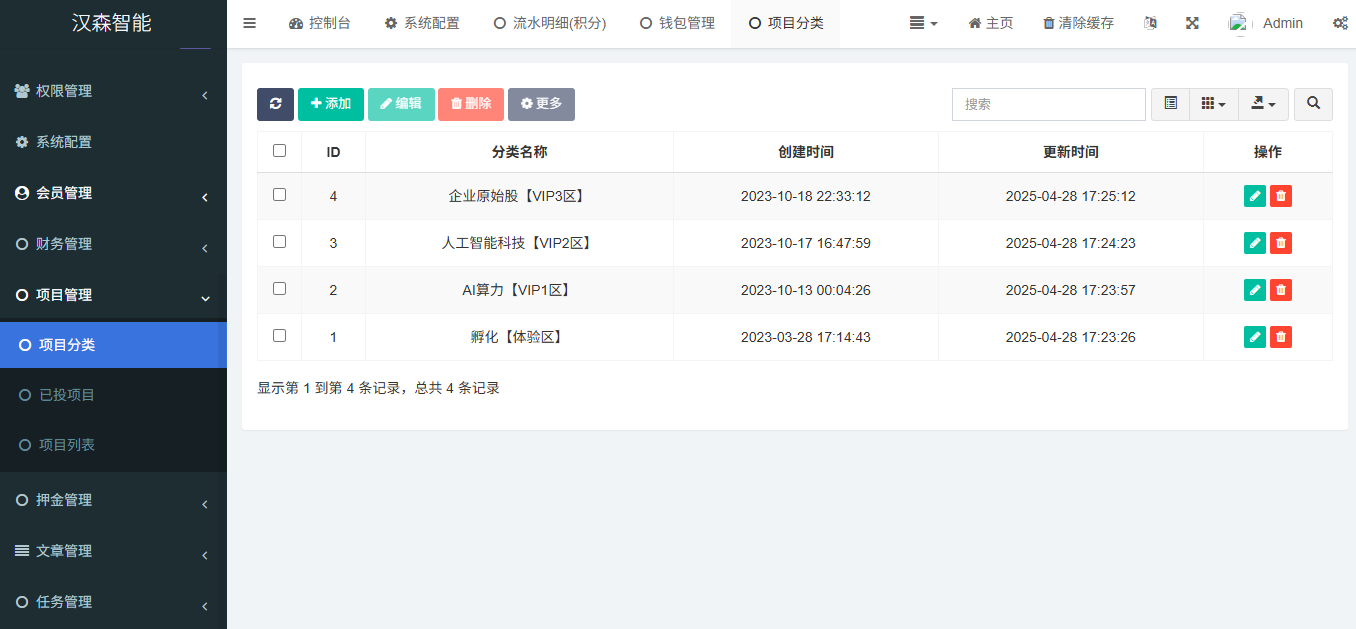Click the red trash icon for row ID 3
Screen dimensions: 1356x629
(1280, 243)
